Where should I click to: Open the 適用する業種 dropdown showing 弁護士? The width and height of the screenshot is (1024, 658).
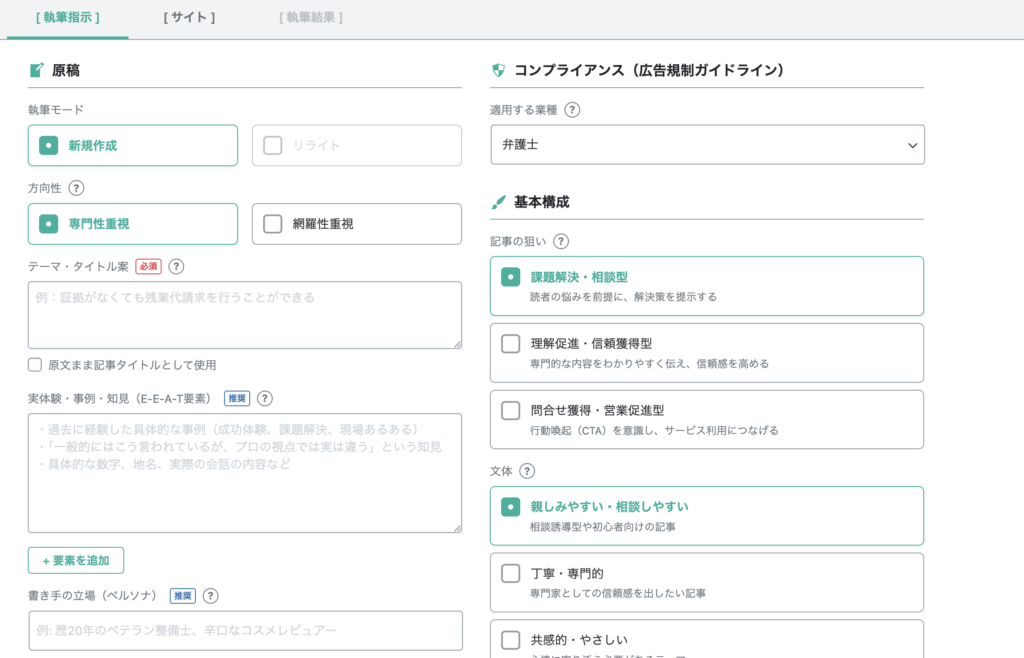pos(705,144)
